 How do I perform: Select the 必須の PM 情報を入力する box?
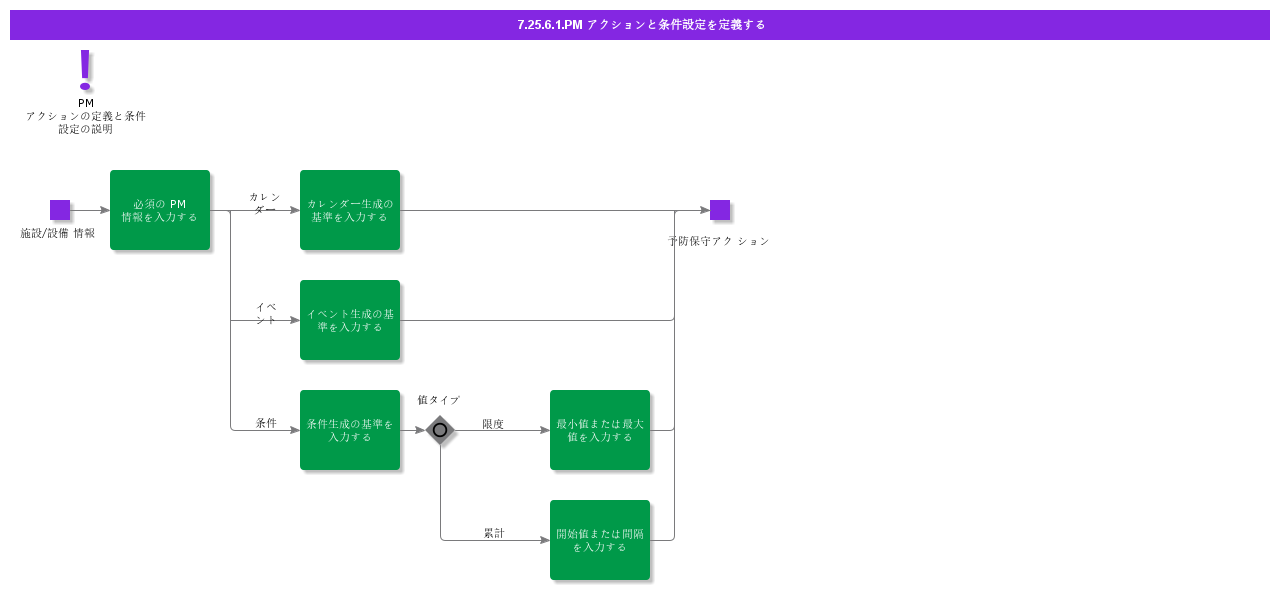tap(160, 210)
